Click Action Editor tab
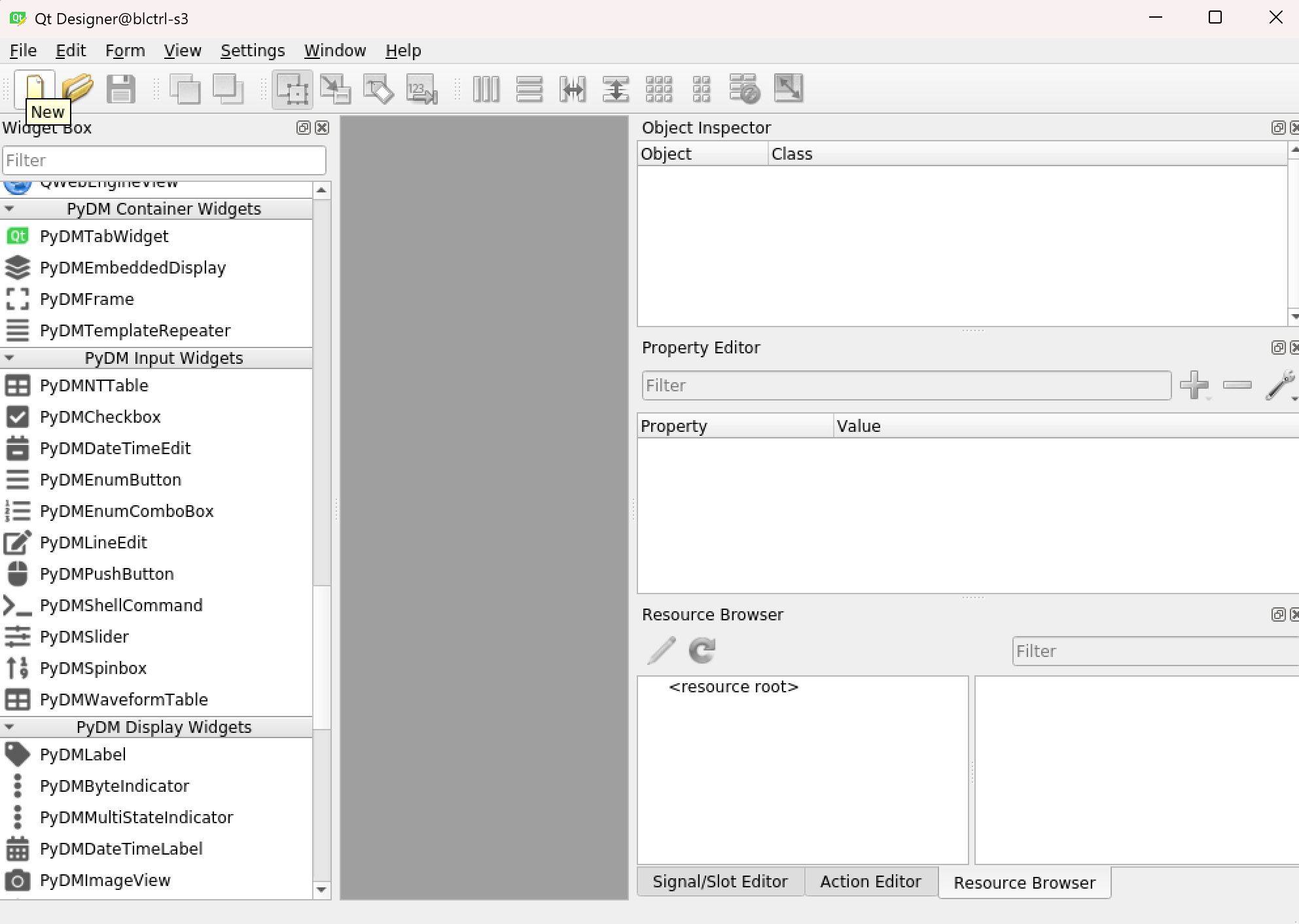The width and height of the screenshot is (1299, 924). point(870,882)
